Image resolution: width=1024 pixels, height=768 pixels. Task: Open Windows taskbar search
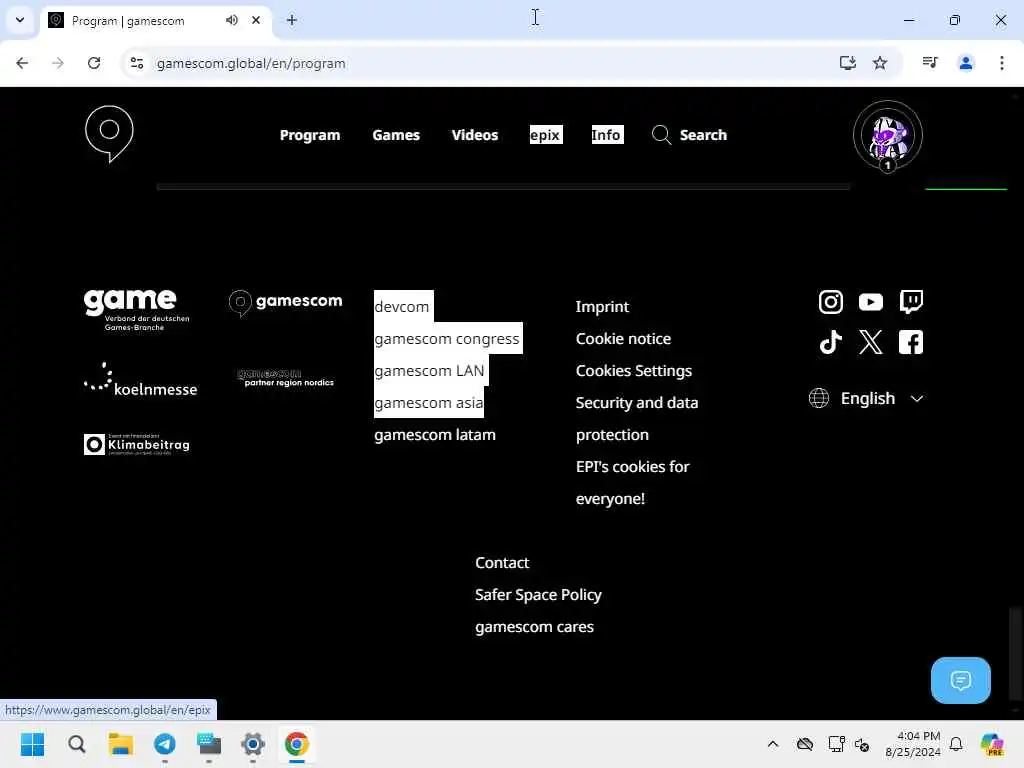[x=76, y=744]
